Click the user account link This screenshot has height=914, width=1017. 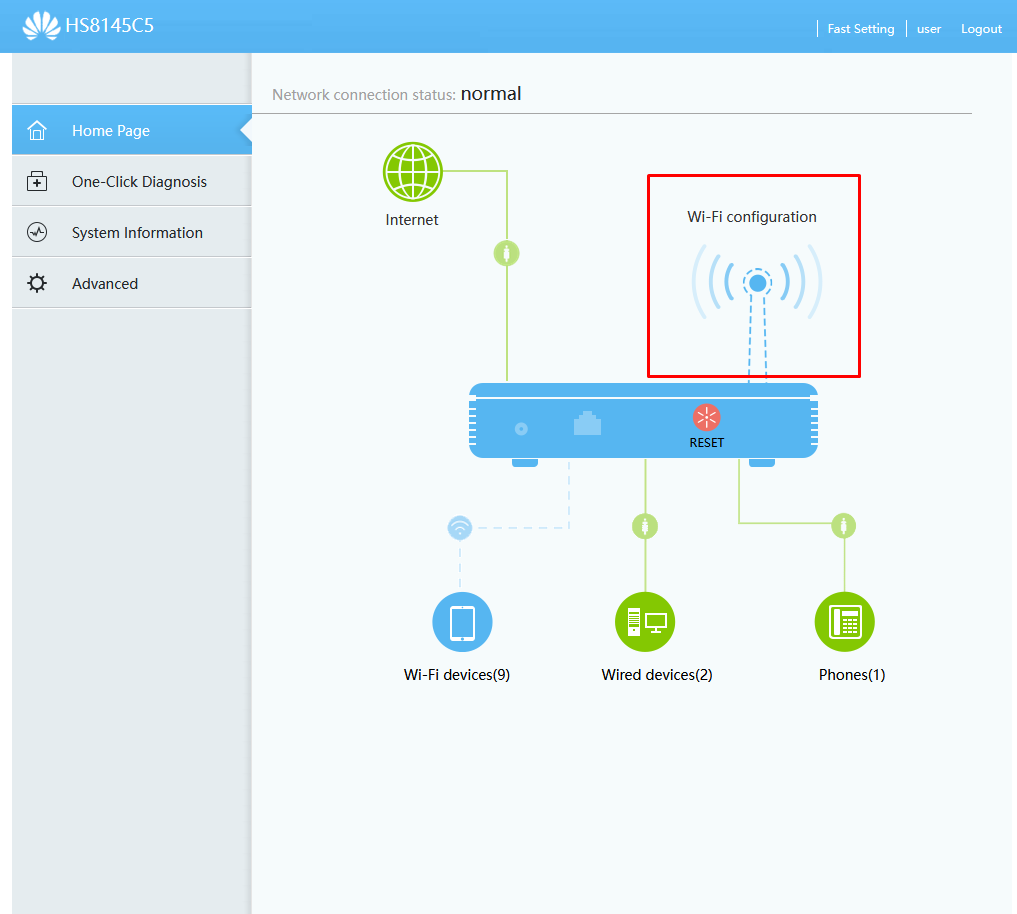pyautogui.click(x=929, y=29)
